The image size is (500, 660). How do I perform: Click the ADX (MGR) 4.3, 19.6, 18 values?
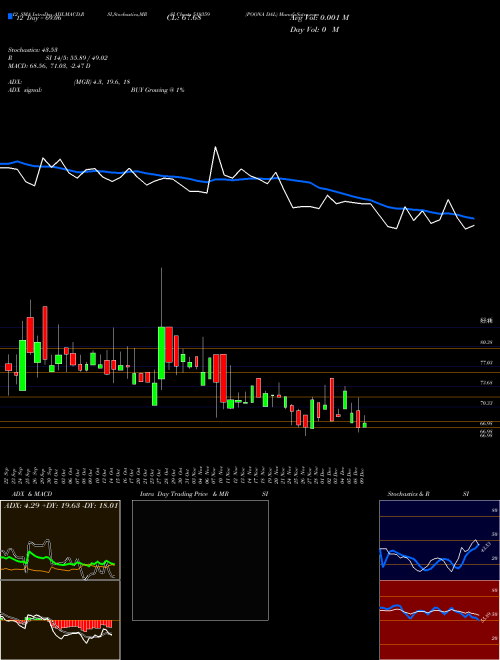coord(102,82)
